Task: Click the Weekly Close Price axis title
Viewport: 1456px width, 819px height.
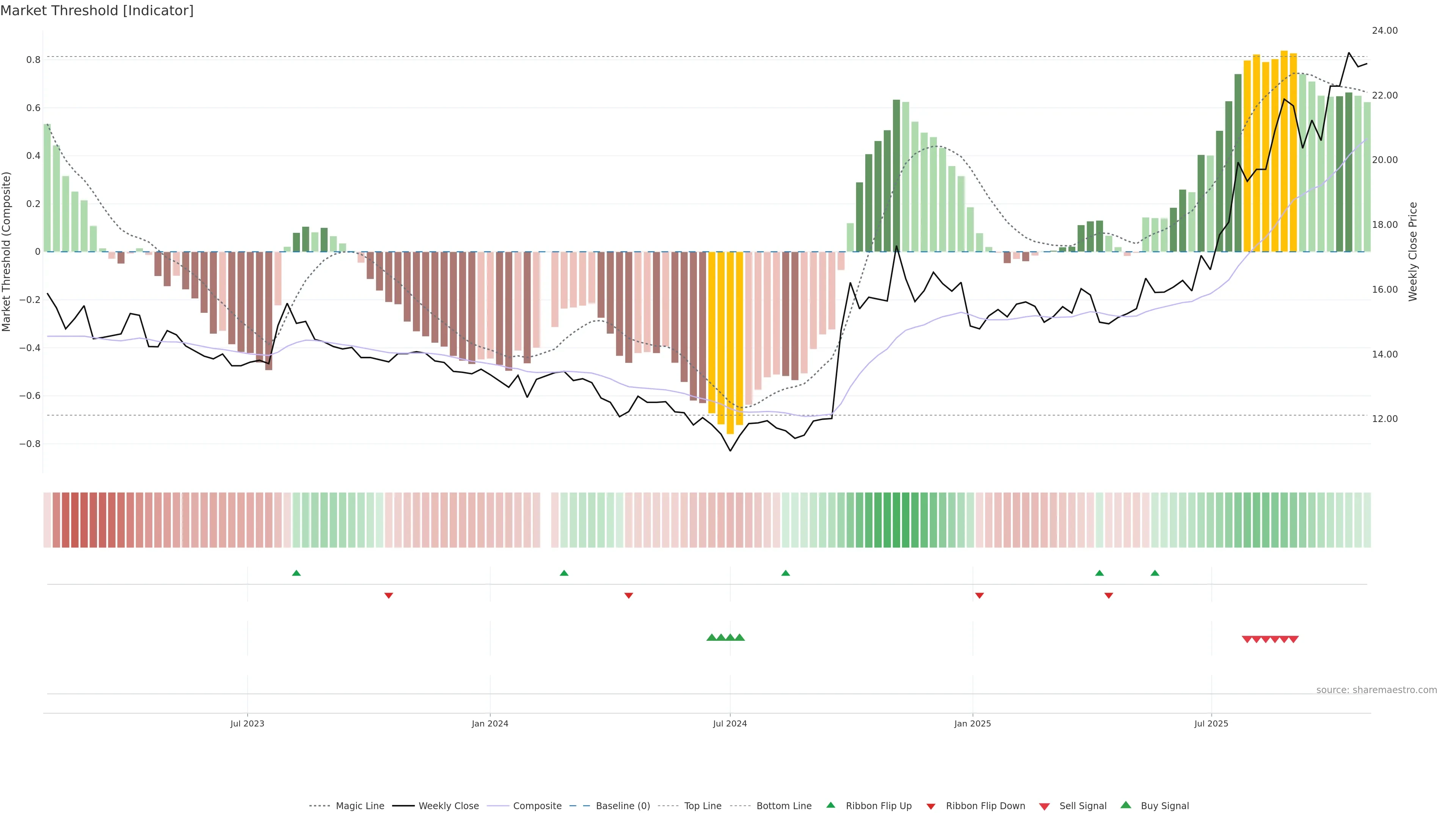Action: (1412, 251)
